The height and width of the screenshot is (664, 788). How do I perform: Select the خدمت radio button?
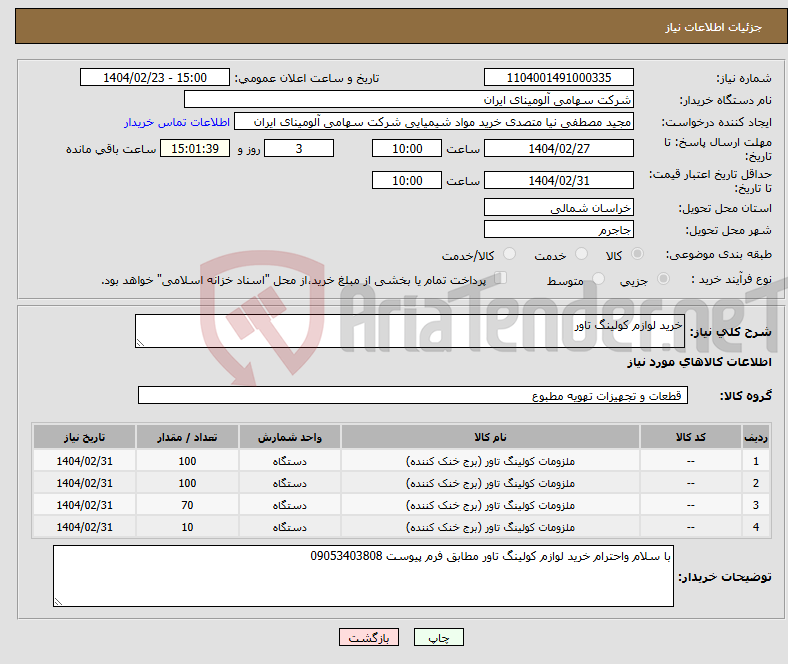(x=581, y=254)
